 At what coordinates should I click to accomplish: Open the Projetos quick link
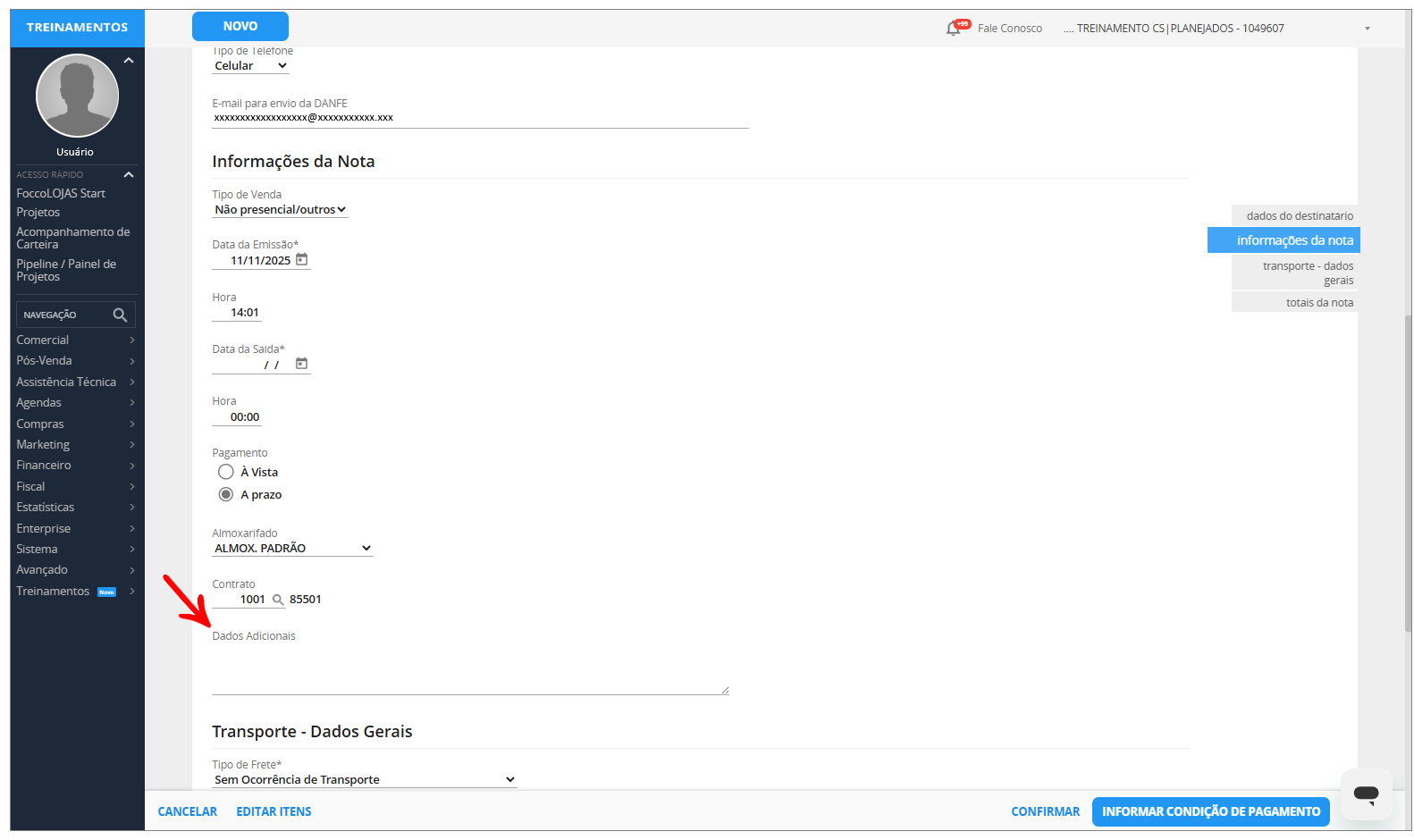pos(38,213)
